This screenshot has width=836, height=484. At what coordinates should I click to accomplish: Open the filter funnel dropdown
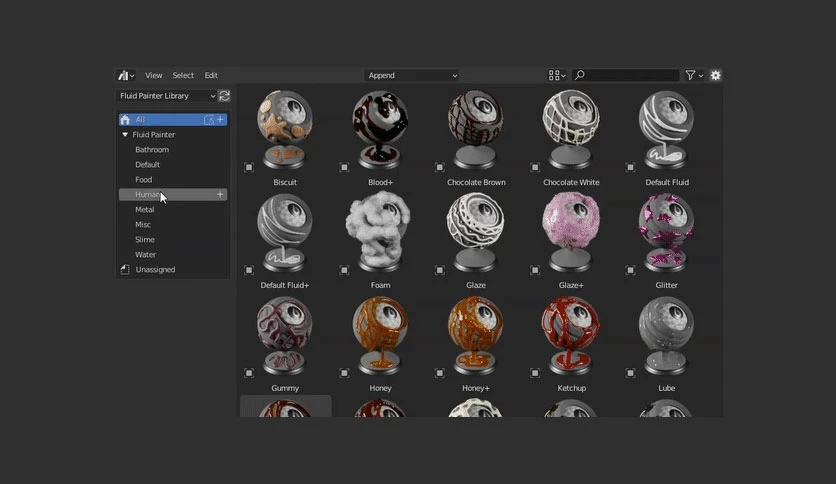(694, 75)
